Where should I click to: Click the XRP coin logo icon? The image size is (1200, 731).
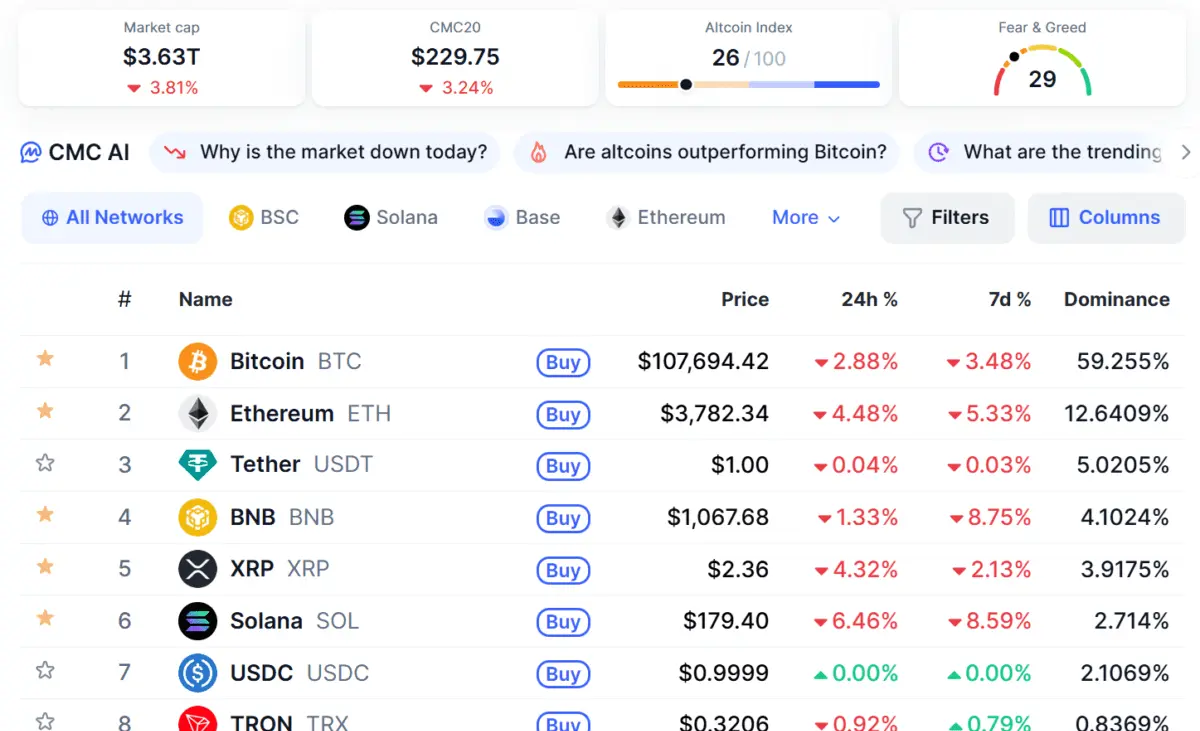click(x=197, y=569)
